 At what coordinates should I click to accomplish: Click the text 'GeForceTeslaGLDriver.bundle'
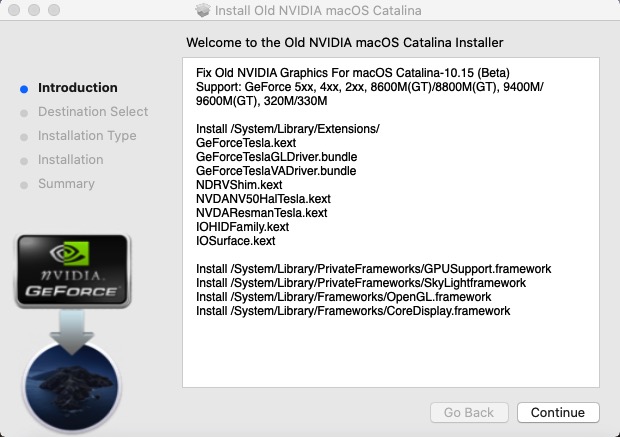(276, 157)
